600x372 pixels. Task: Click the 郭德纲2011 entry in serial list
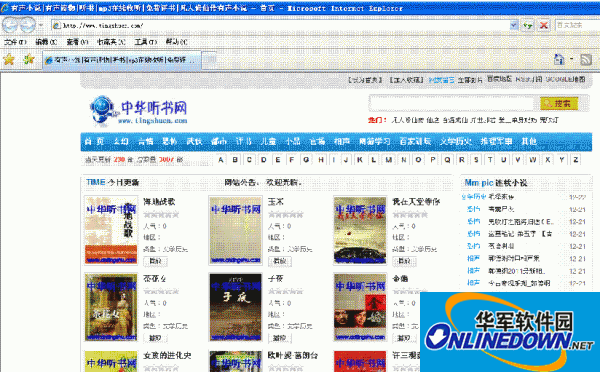517,271
